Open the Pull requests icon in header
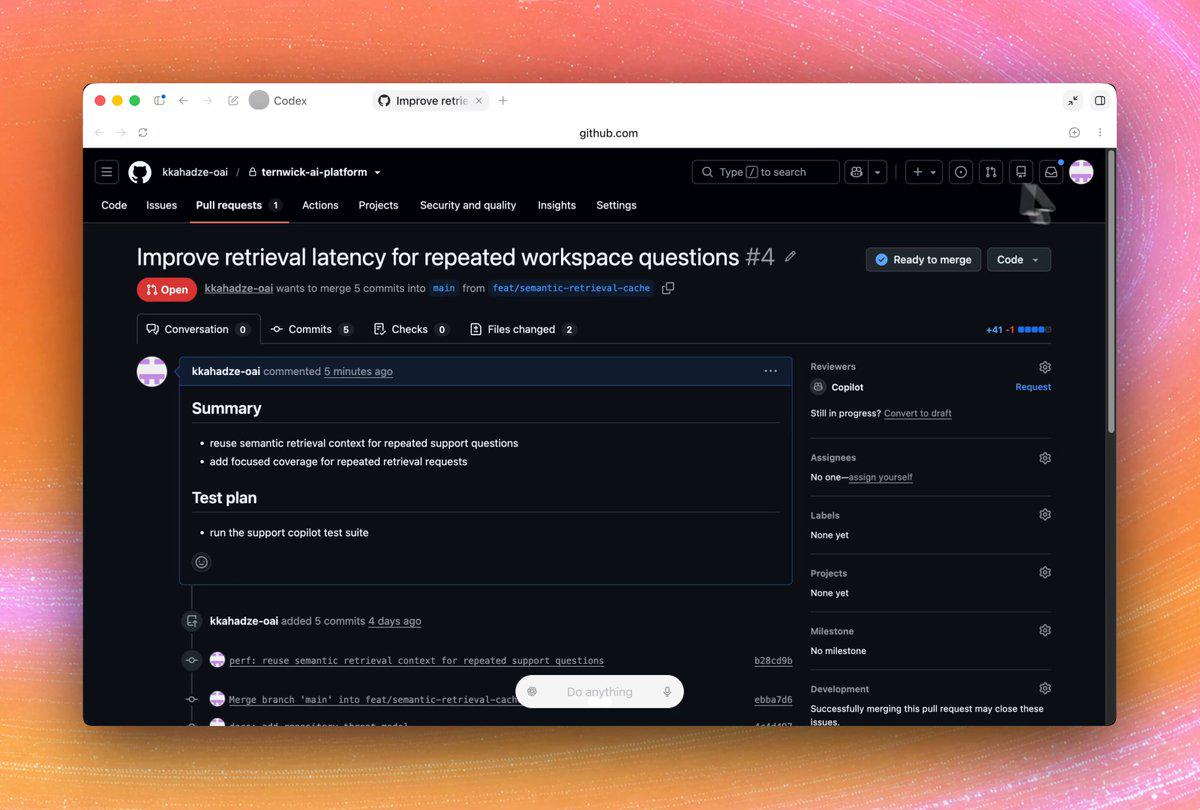Screen dimensions: 1200x810 tap(991, 172)
